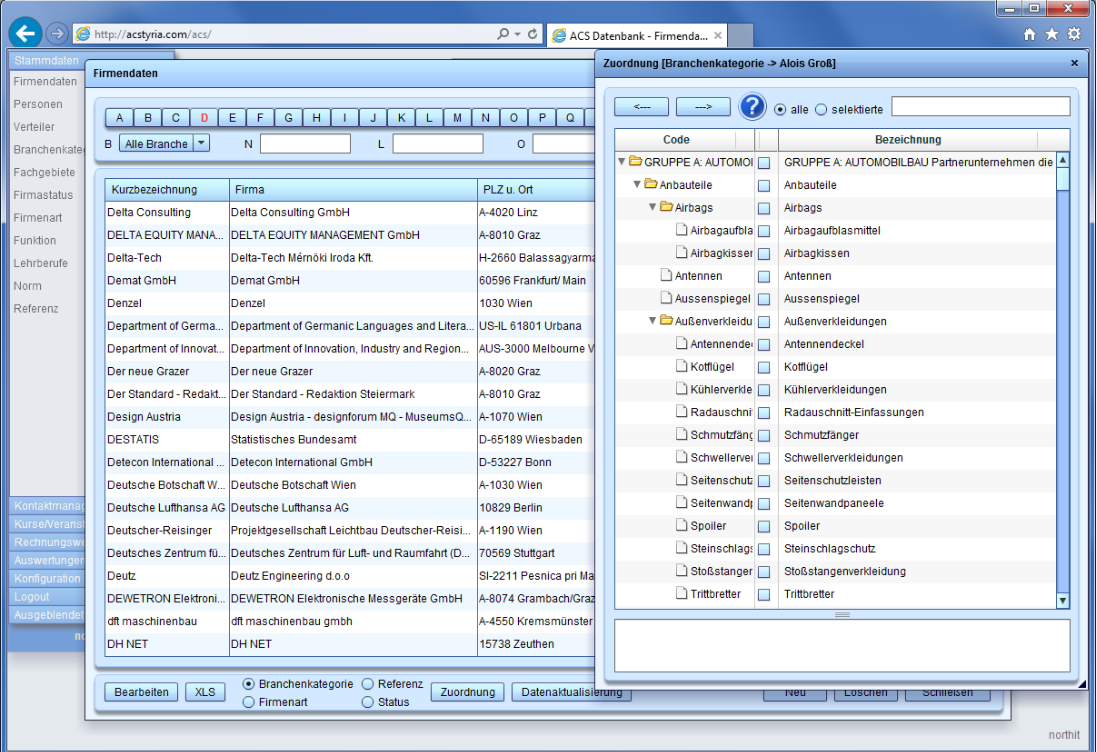Click the refresh icon in address bar
1097x752 pixels.
[532, 34]
